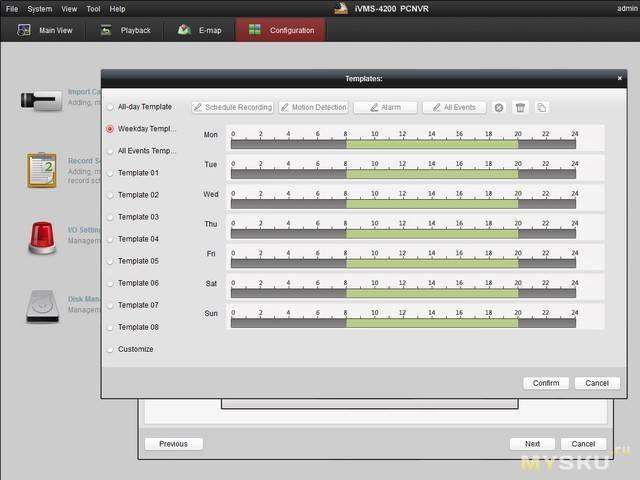Screen dimensions: 640x480
Task: Click the Import Camera icon in sidebar
Action: [x=41, y=100]
